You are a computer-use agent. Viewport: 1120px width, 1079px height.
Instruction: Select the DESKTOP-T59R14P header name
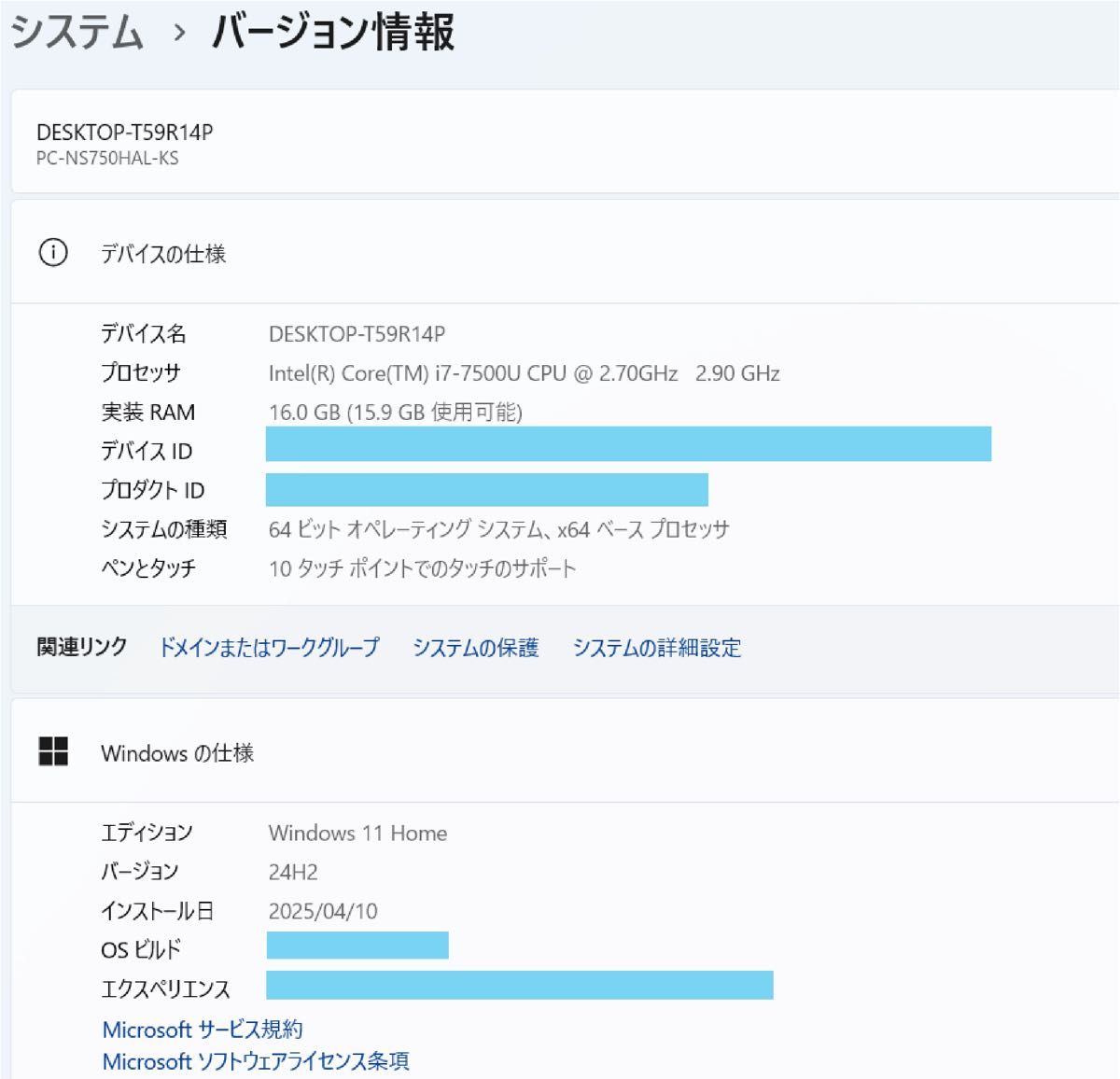click(125, 133)
